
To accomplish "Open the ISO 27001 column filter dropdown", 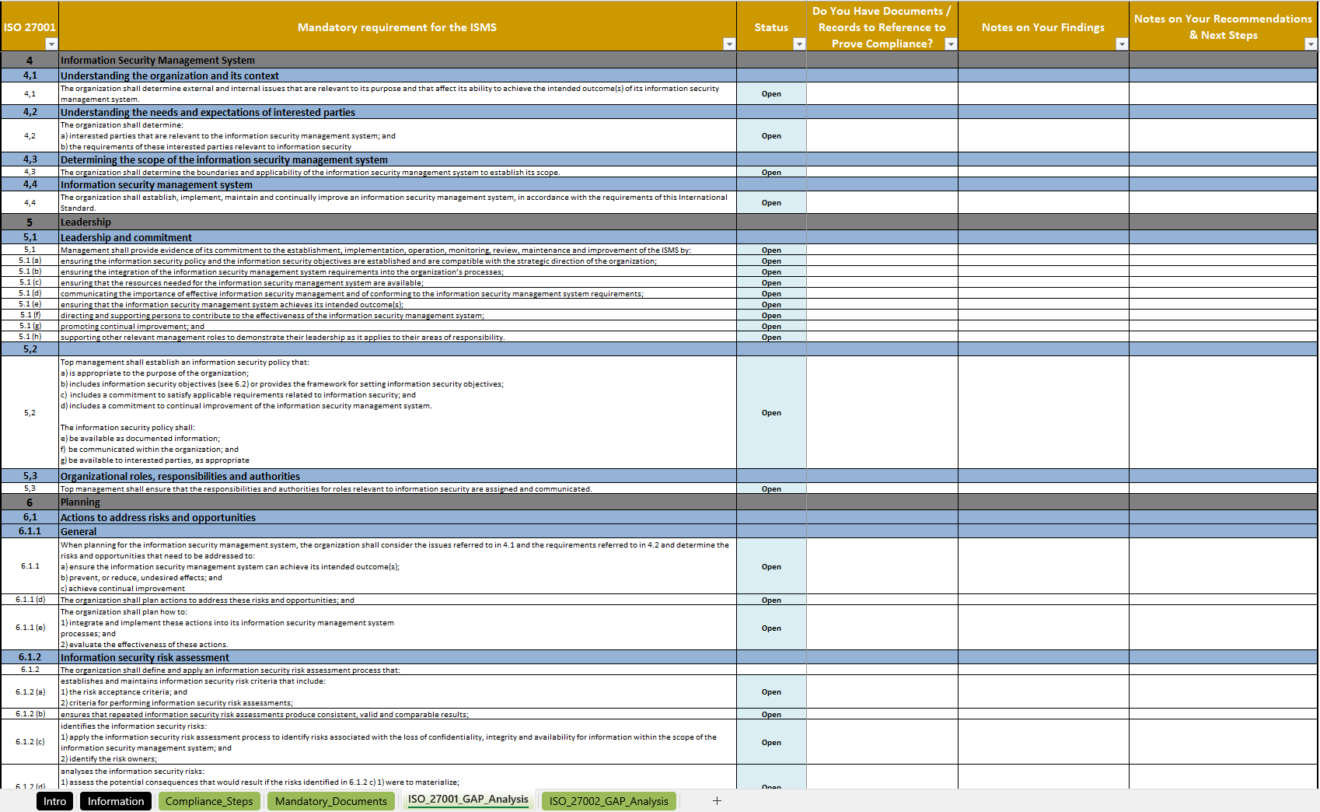I will coord(51,44).
